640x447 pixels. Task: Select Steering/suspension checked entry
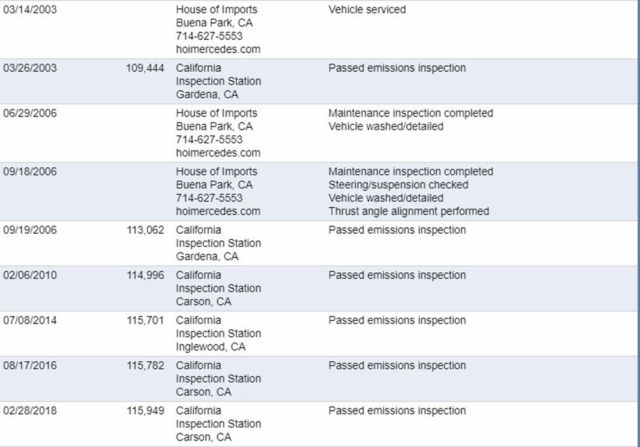398,185
